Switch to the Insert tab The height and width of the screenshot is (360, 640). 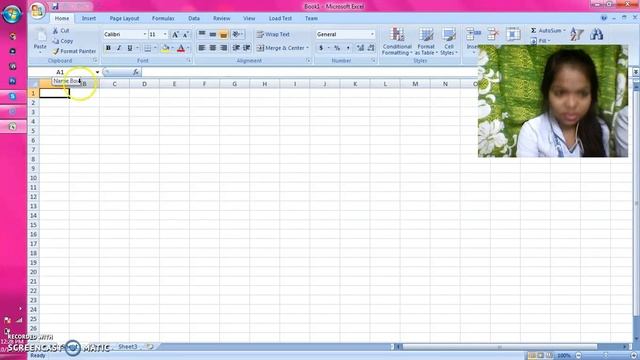(x=89, y=18)
